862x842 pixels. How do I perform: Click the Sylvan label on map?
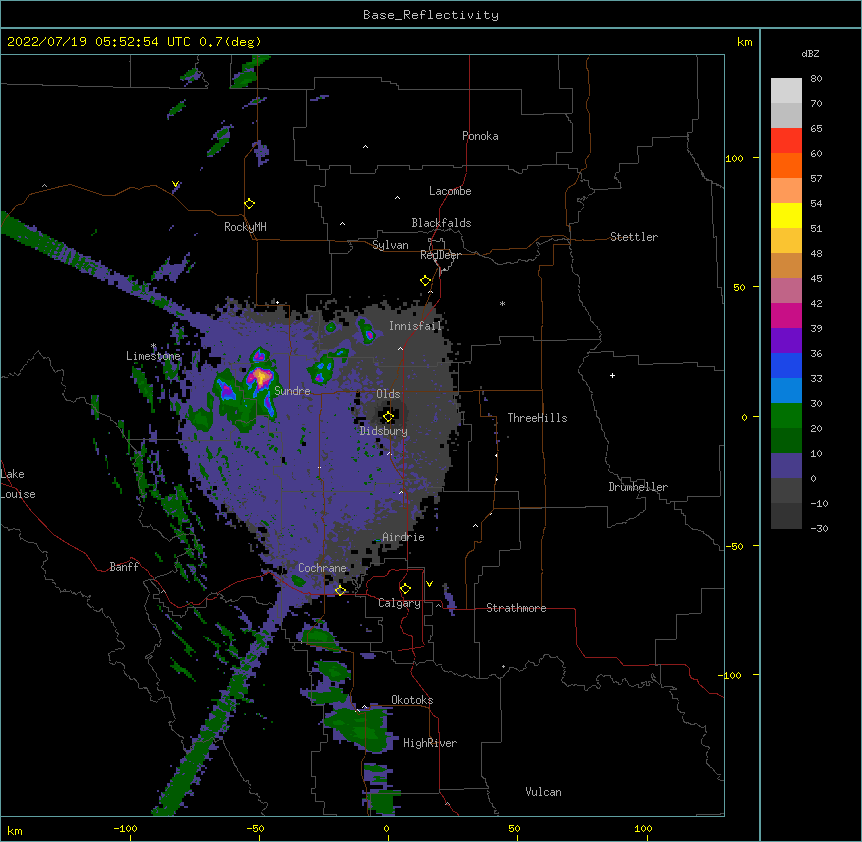point(390,245)
